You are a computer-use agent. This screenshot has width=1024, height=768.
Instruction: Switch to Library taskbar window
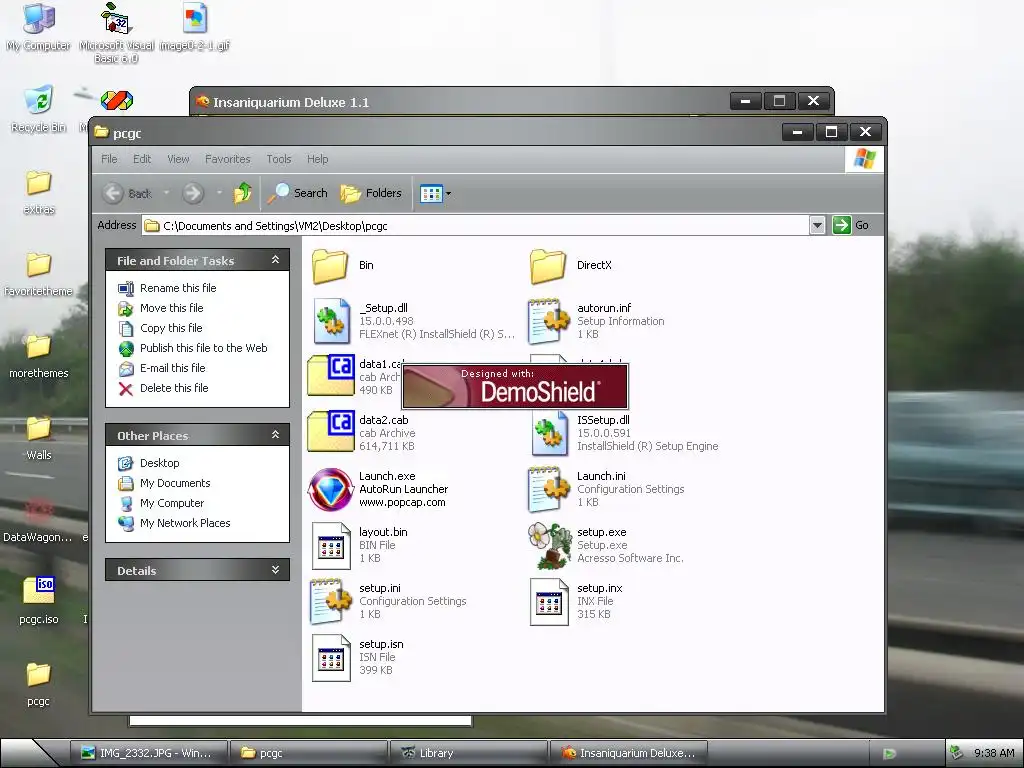pyautogui.click(x=468, y=753)
